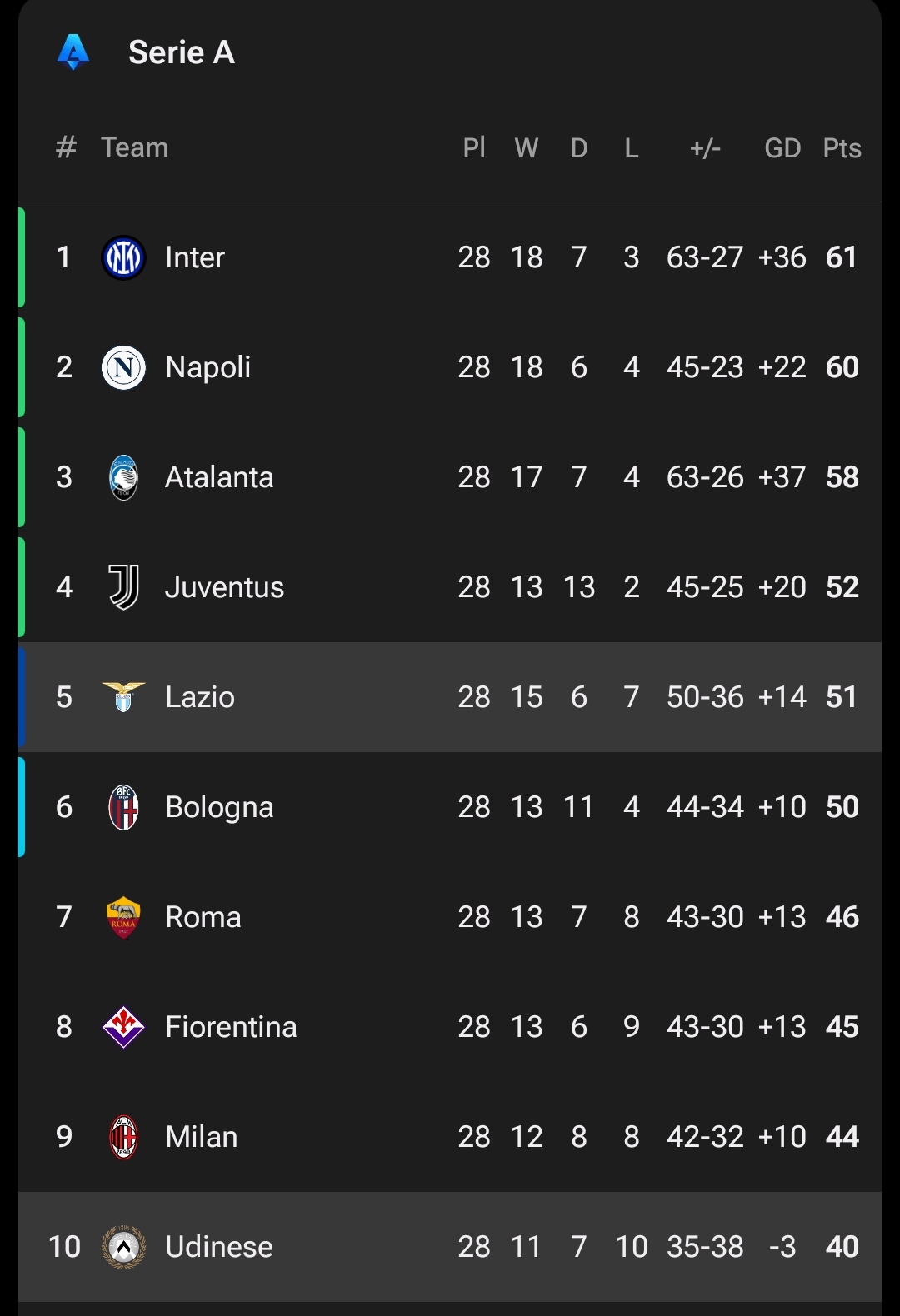
Task: Tap the Lazio eagle crest
Action: click(123, 697)
